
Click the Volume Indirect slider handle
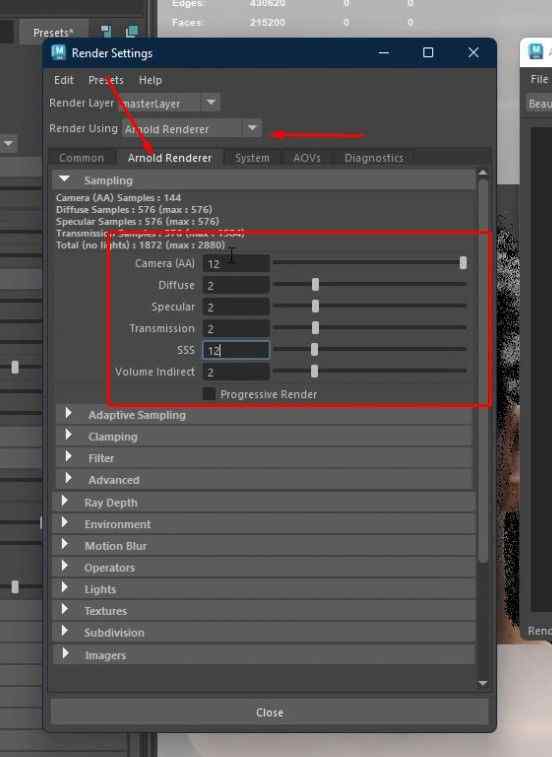314,371
